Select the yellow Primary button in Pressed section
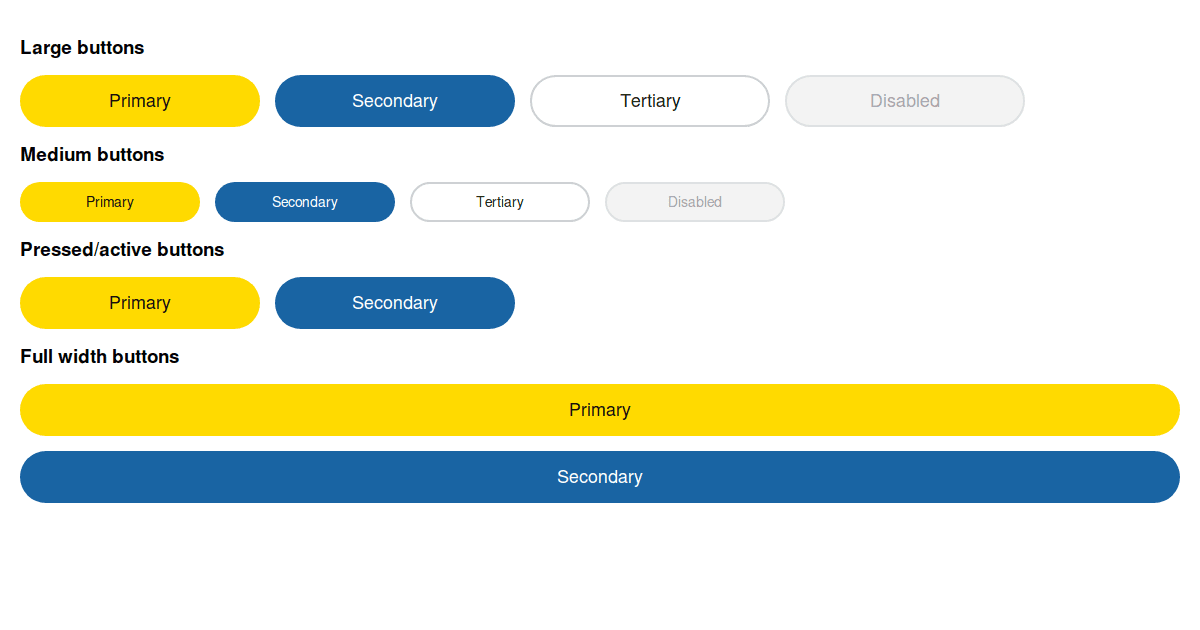1200x630 pixels. coord(140,303)
